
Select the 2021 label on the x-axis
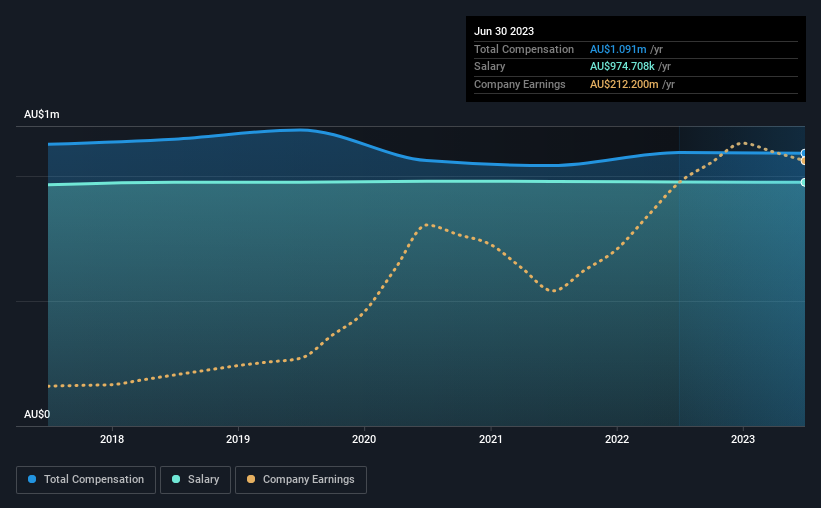pos(491,439)
